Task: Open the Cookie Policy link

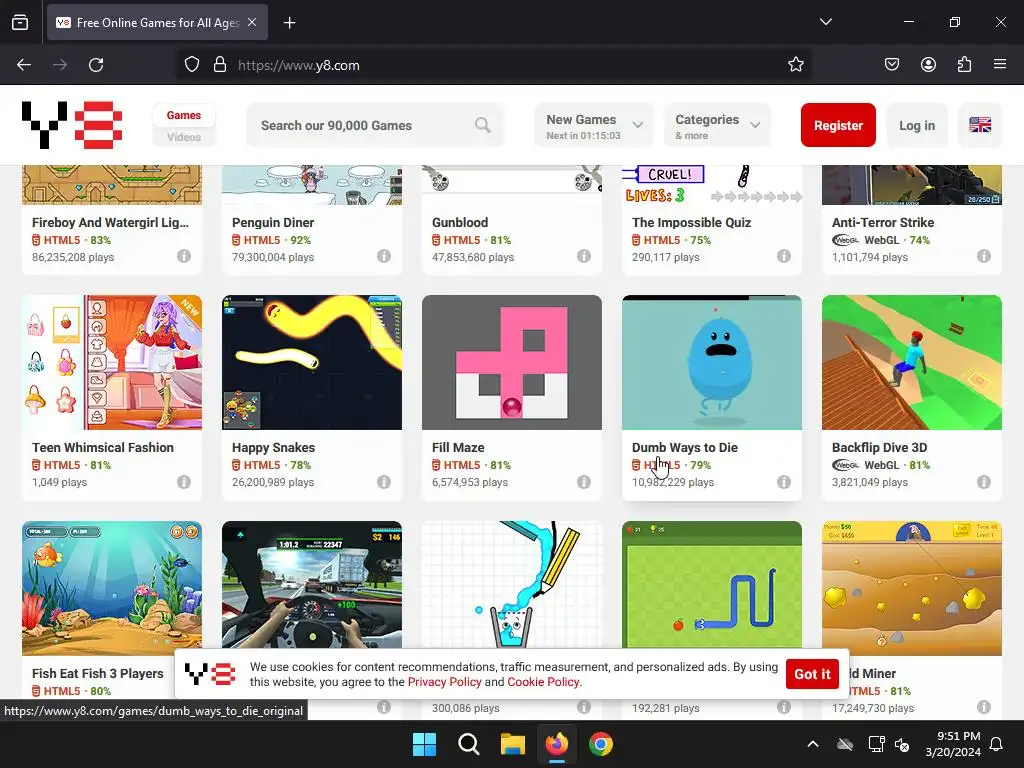Action: (x=543, y=682)
